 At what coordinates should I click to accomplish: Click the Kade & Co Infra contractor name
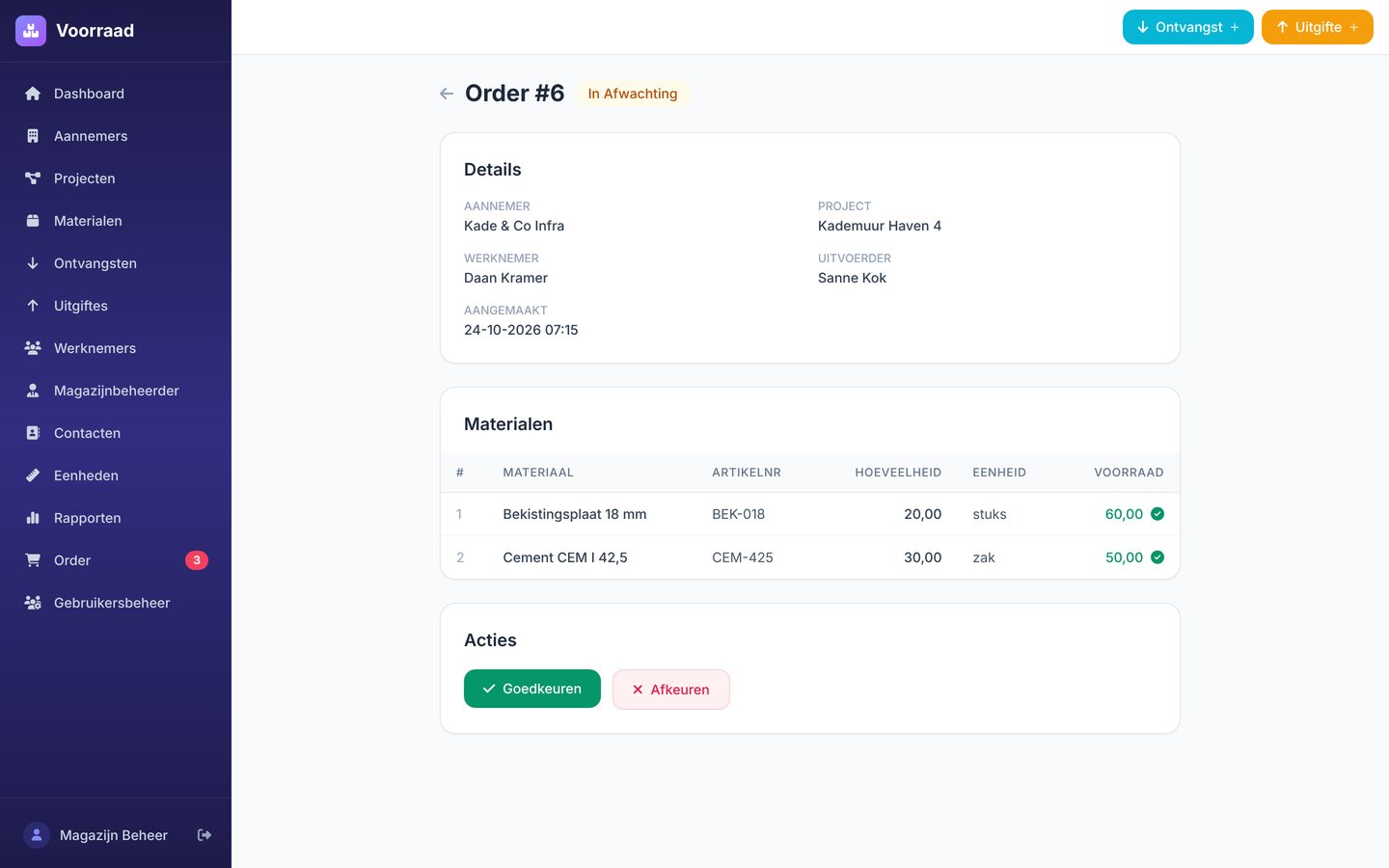514,226
